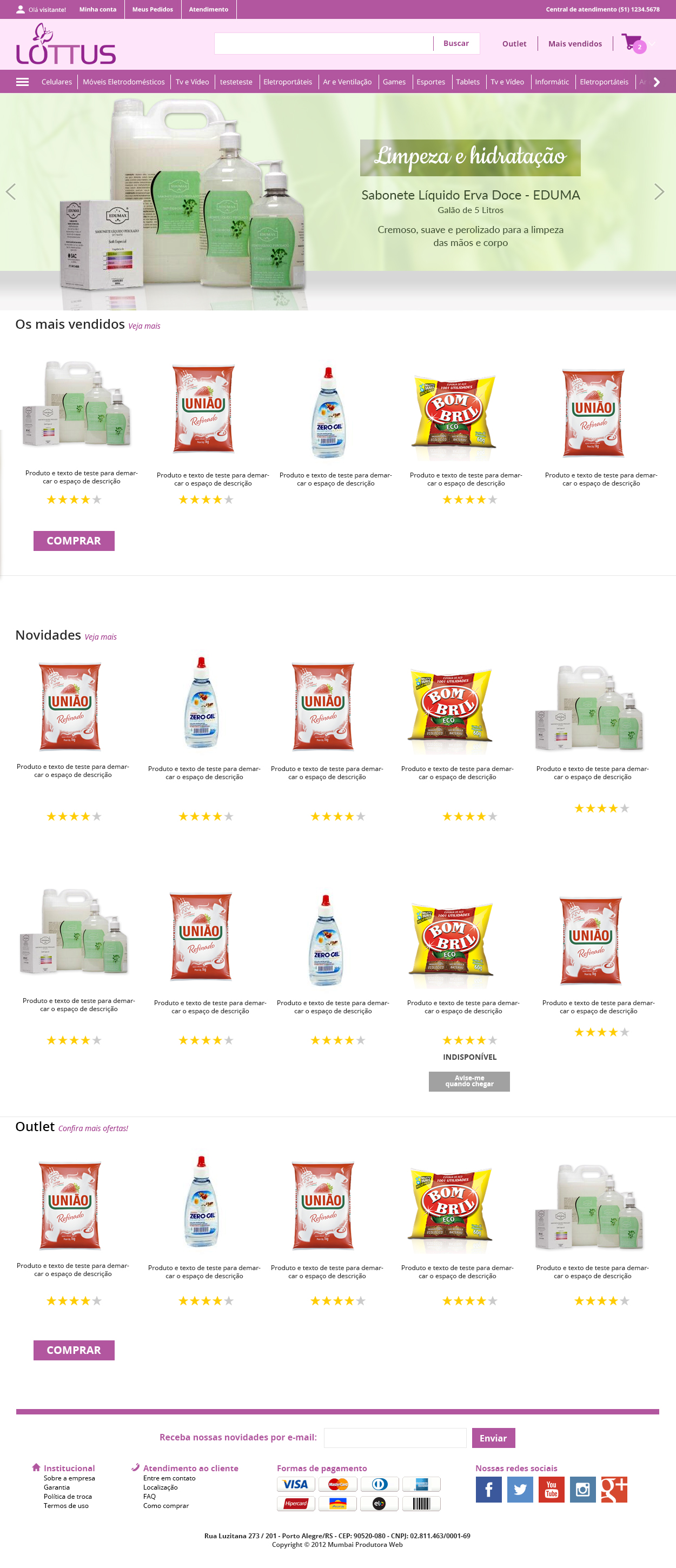This screenshot has height=1568, width=676.
Task: Expand the cart dropdown arrow
Action: [x=652, y=44]
